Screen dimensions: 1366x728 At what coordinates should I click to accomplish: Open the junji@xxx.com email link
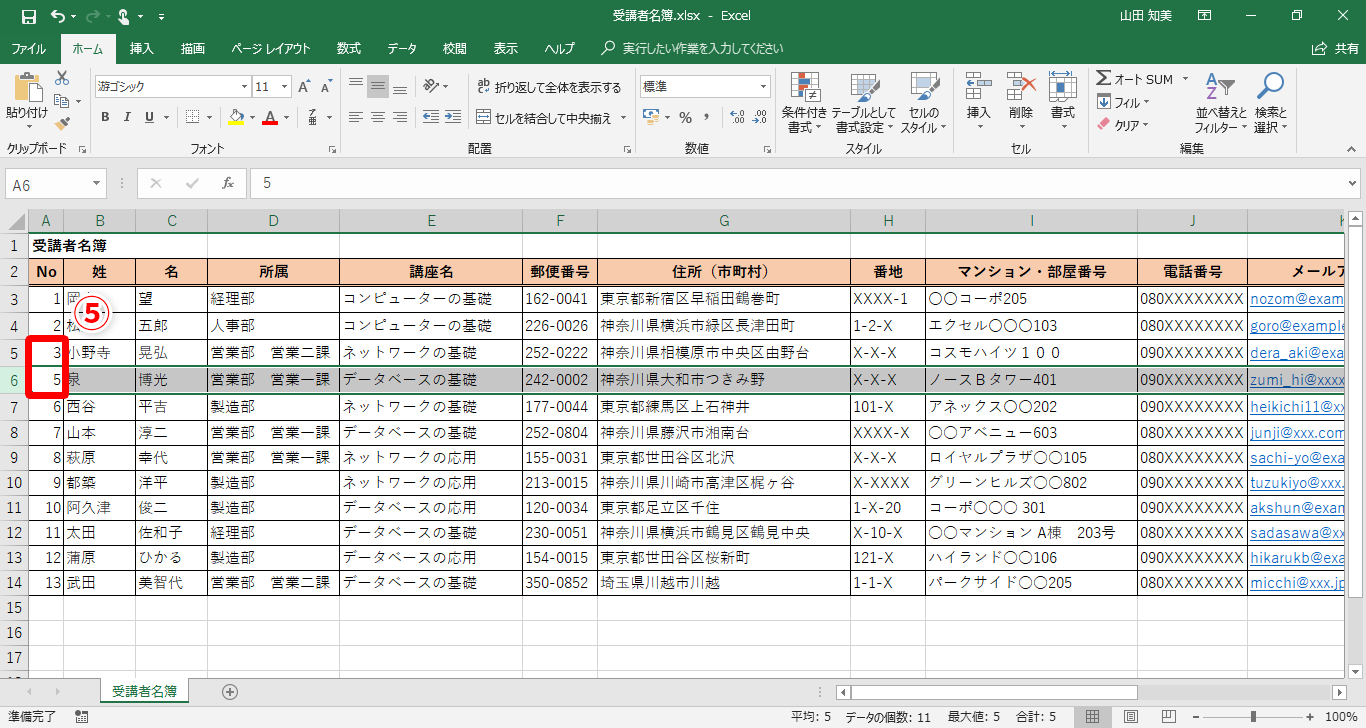coord(1296,433)
